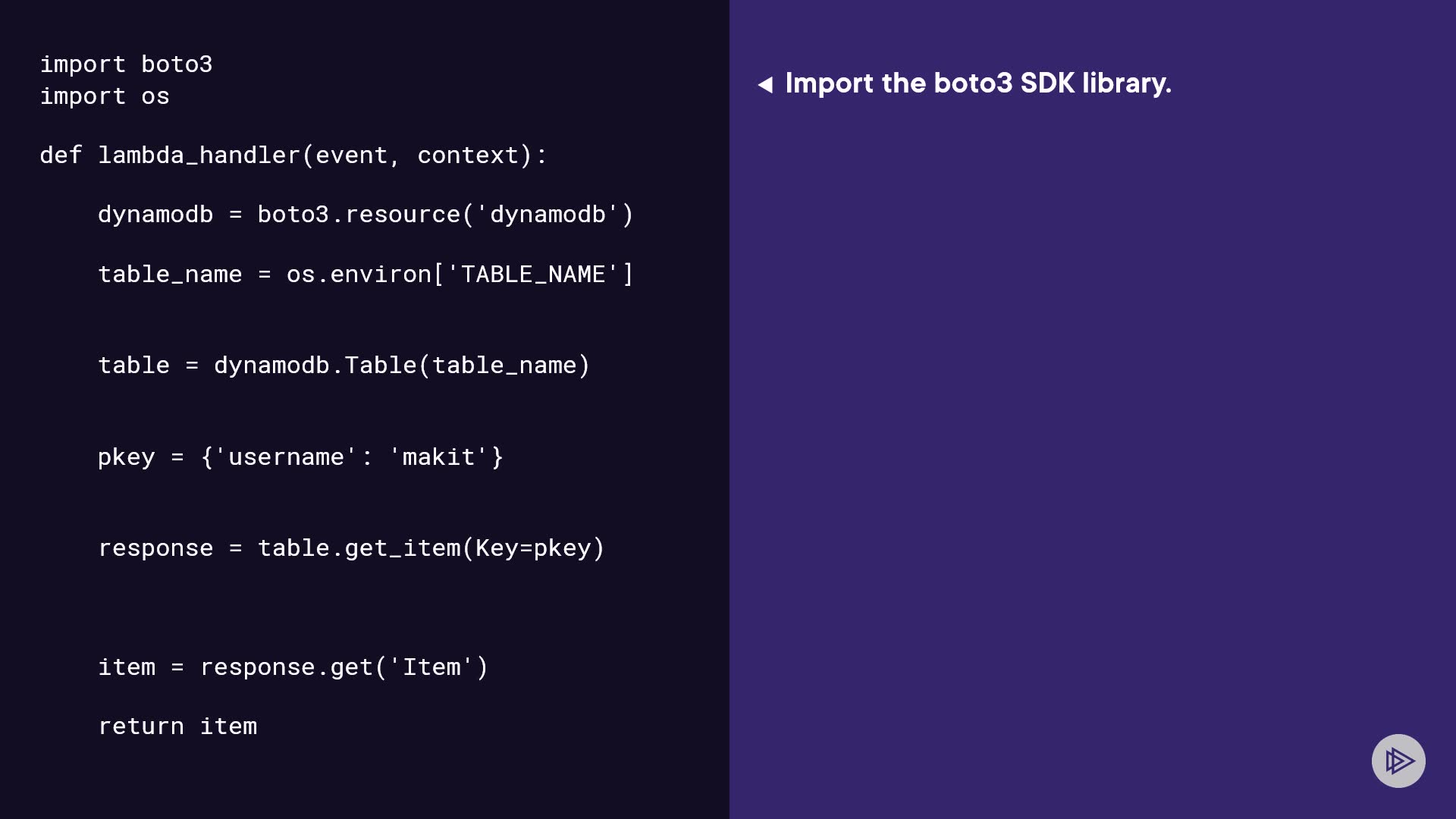Click the Pluralsight play logo icon
The height and width of the screenshot is (819, 1456).
coord(1398,761)
